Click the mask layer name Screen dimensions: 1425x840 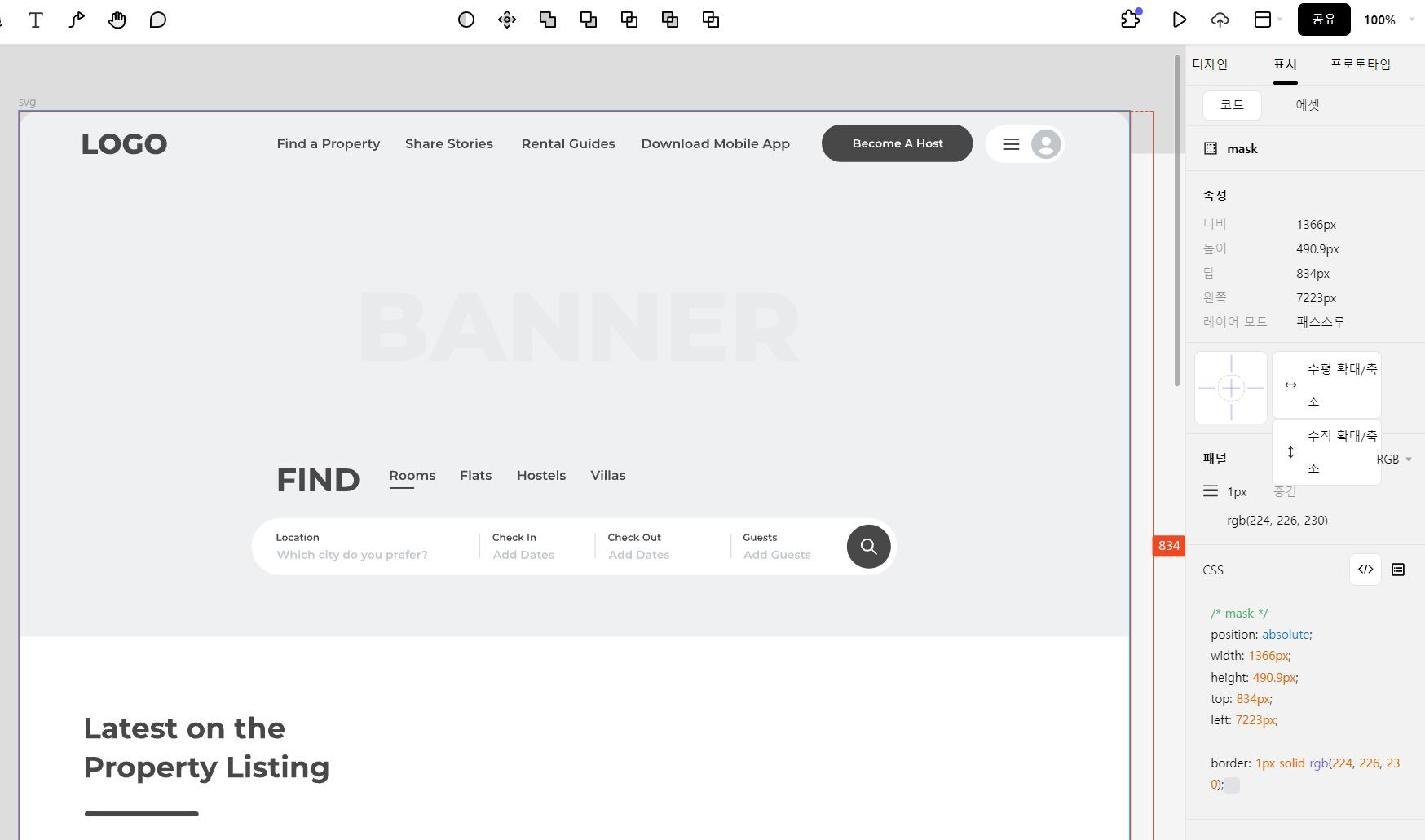click(1242, 149)
